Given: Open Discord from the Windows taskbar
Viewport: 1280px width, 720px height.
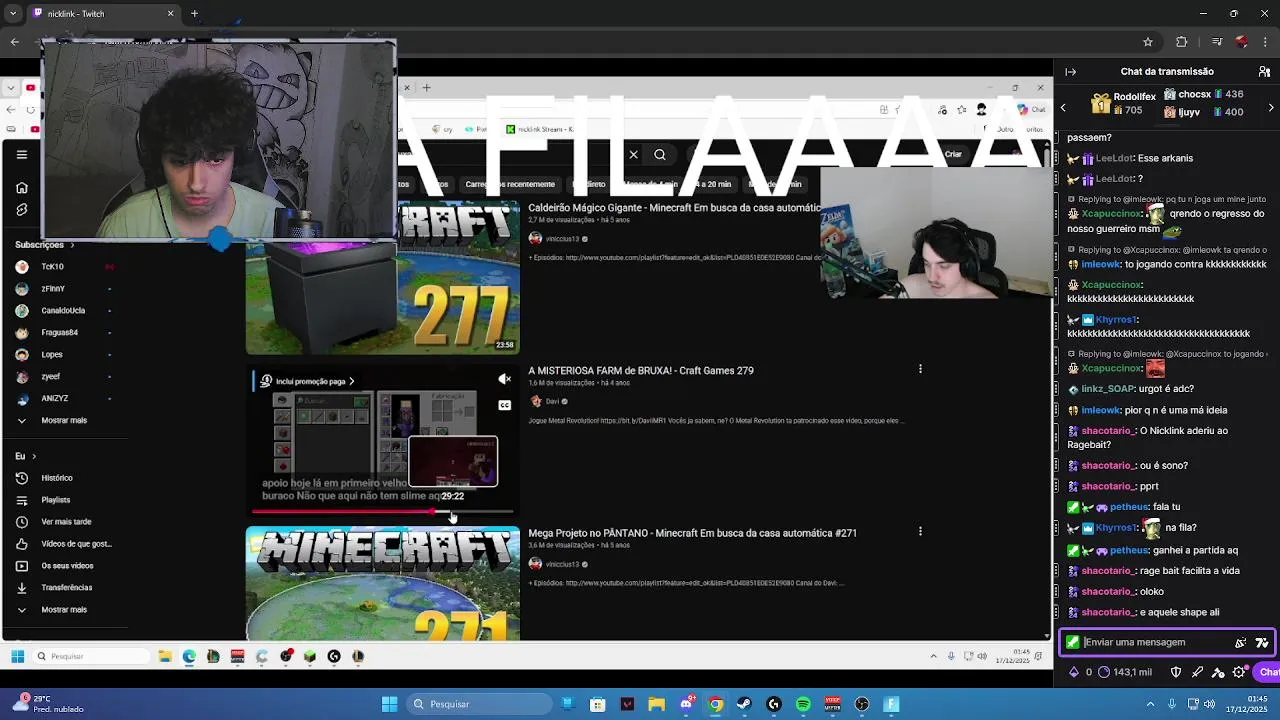Looking at the screenshot, I should (x=686, y=704).
